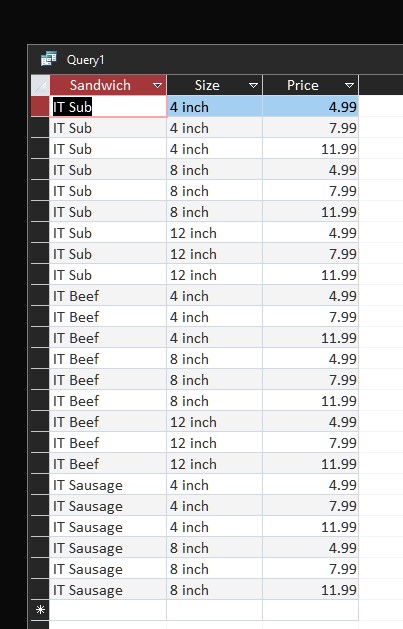Click the 12 inch cell in the last IT Beef row
Screen dimensions: 403x629
click(x=215, y=464)
